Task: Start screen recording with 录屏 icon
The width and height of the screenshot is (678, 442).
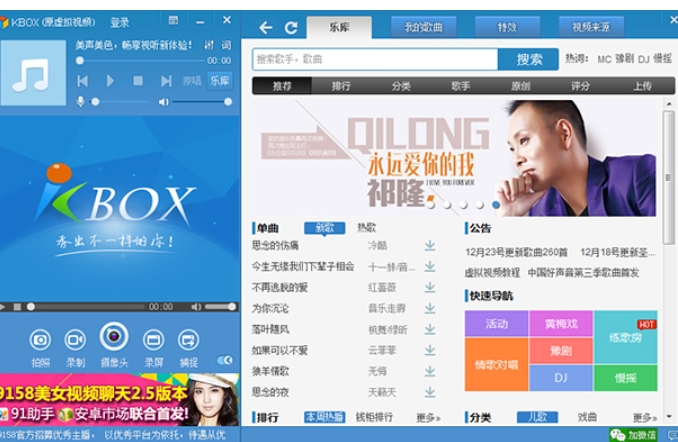Action: click(154, 340)
